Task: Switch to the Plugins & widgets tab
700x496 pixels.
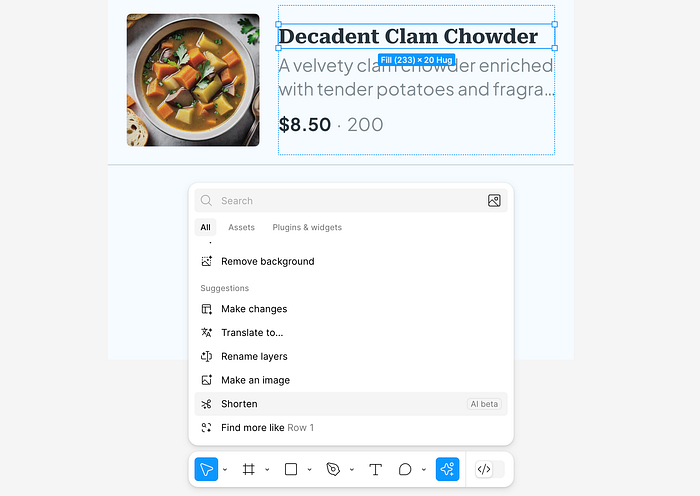Action: click(x=307, y=227)
